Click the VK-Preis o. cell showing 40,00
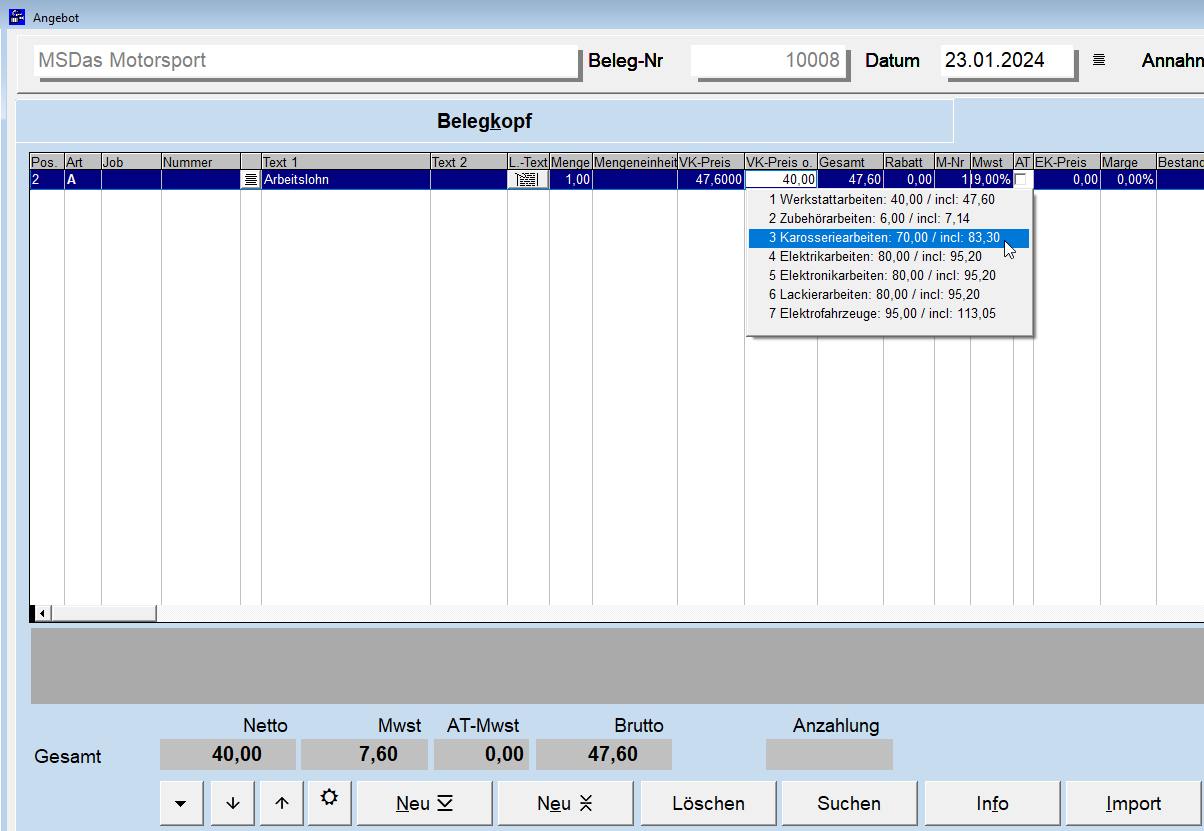The image size is (1204, 831). (x=781, y=180)
